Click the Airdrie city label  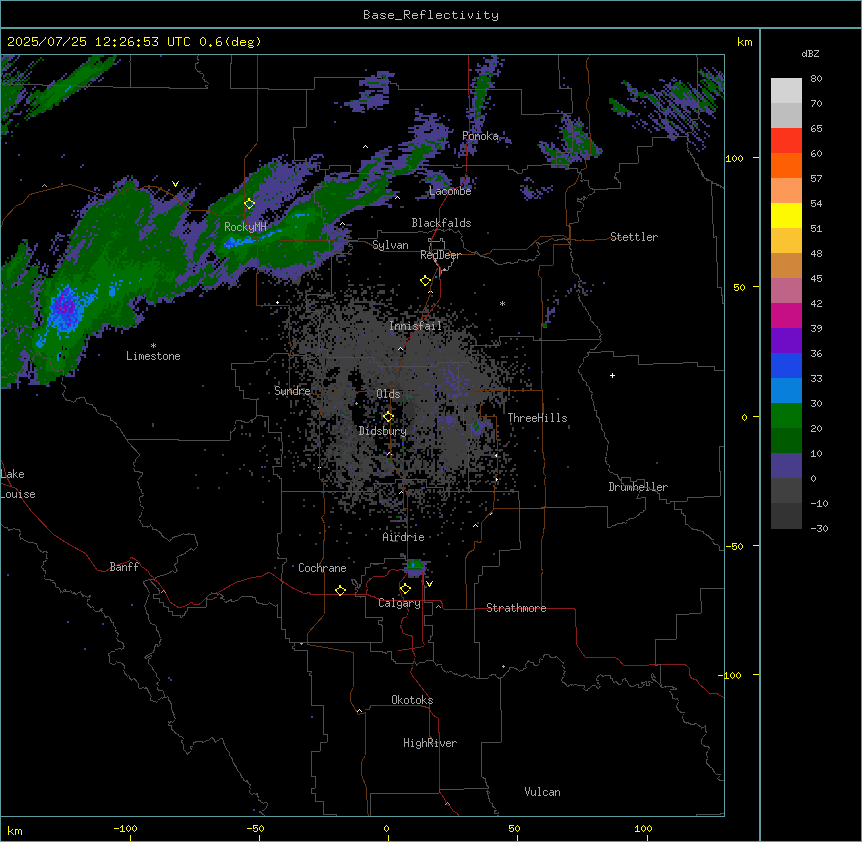click(x=403, y=537)
